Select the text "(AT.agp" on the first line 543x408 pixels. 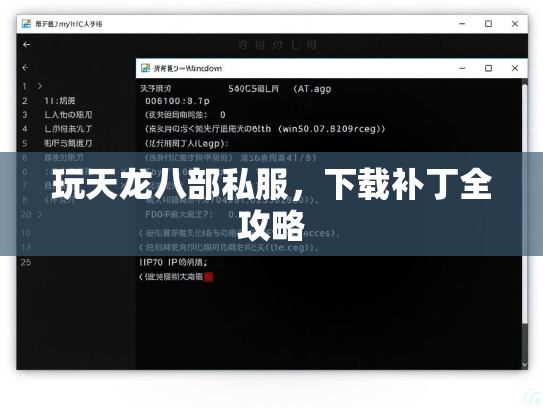click(312, 89)
